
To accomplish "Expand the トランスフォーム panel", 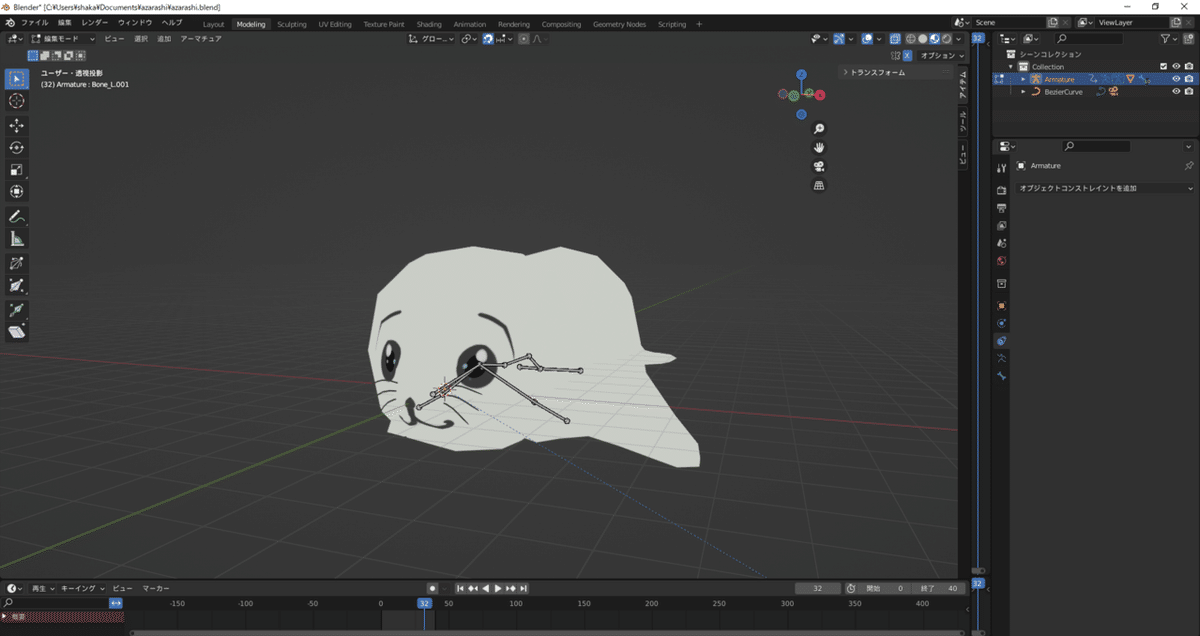I will click(x=877, y=72).
